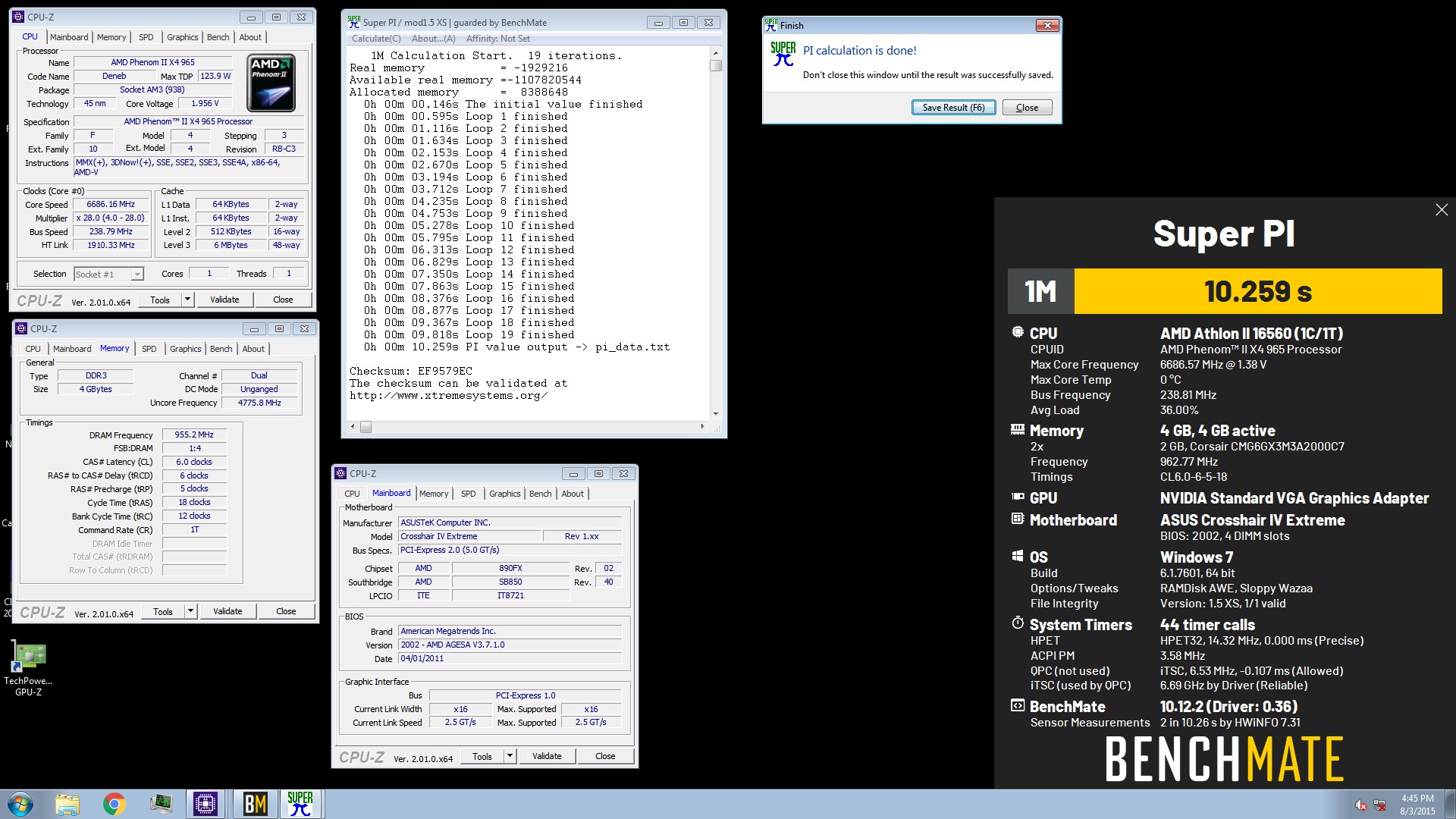Click CPU-Z Memory window title icon
This screenshot has height=819, width=1456.
pyautogui.click(x=21, y=328)
